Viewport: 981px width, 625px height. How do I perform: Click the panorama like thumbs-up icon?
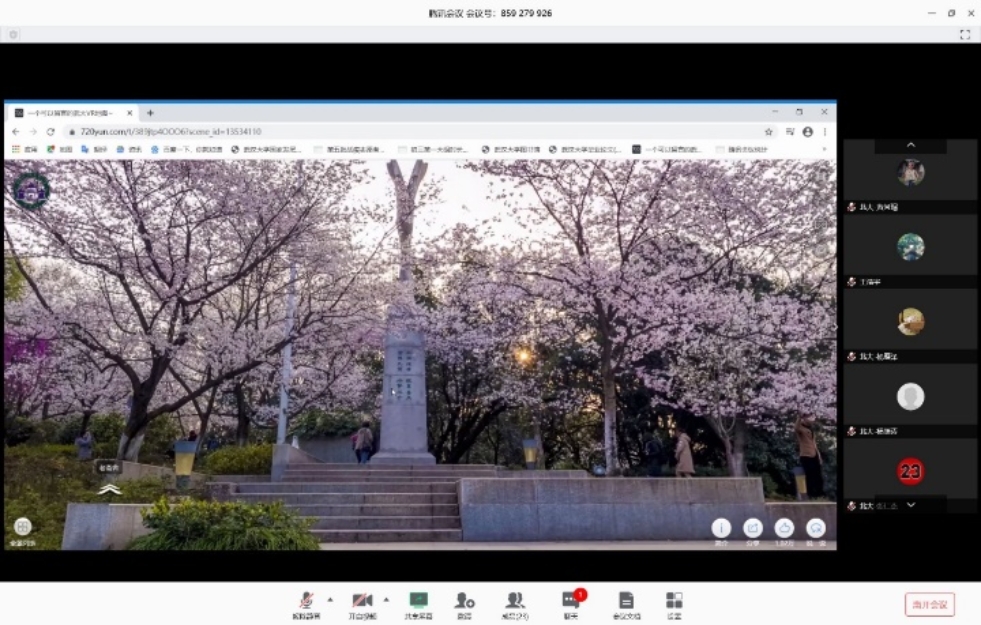pos(784,528)
